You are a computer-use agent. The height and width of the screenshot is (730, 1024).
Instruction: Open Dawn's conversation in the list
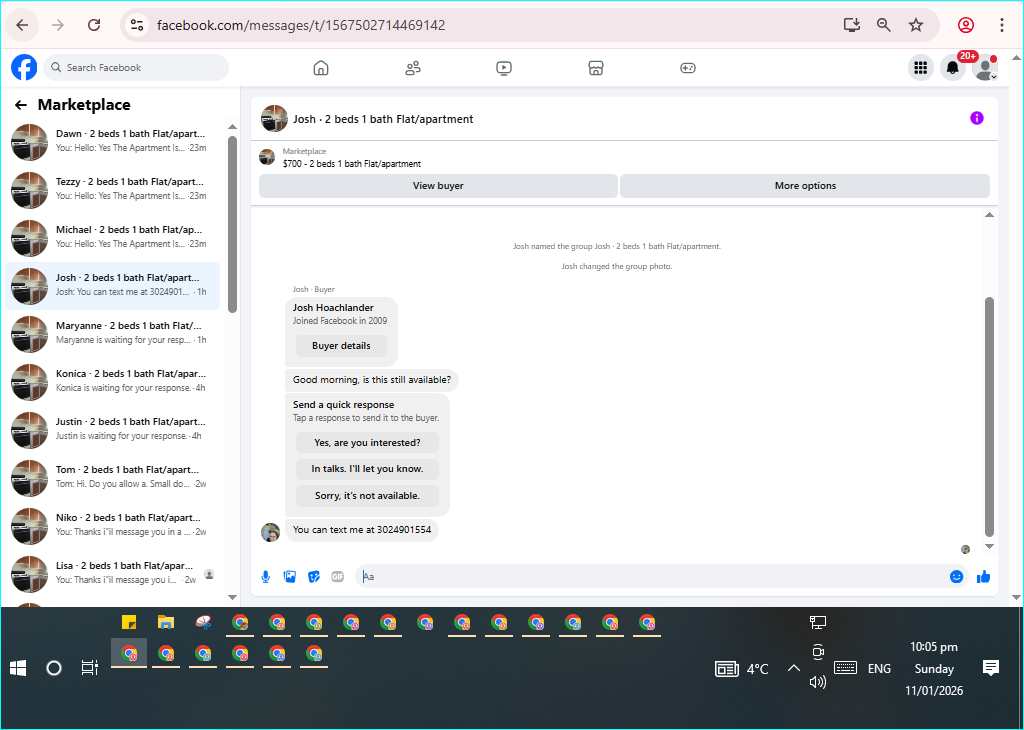point(112,142)
